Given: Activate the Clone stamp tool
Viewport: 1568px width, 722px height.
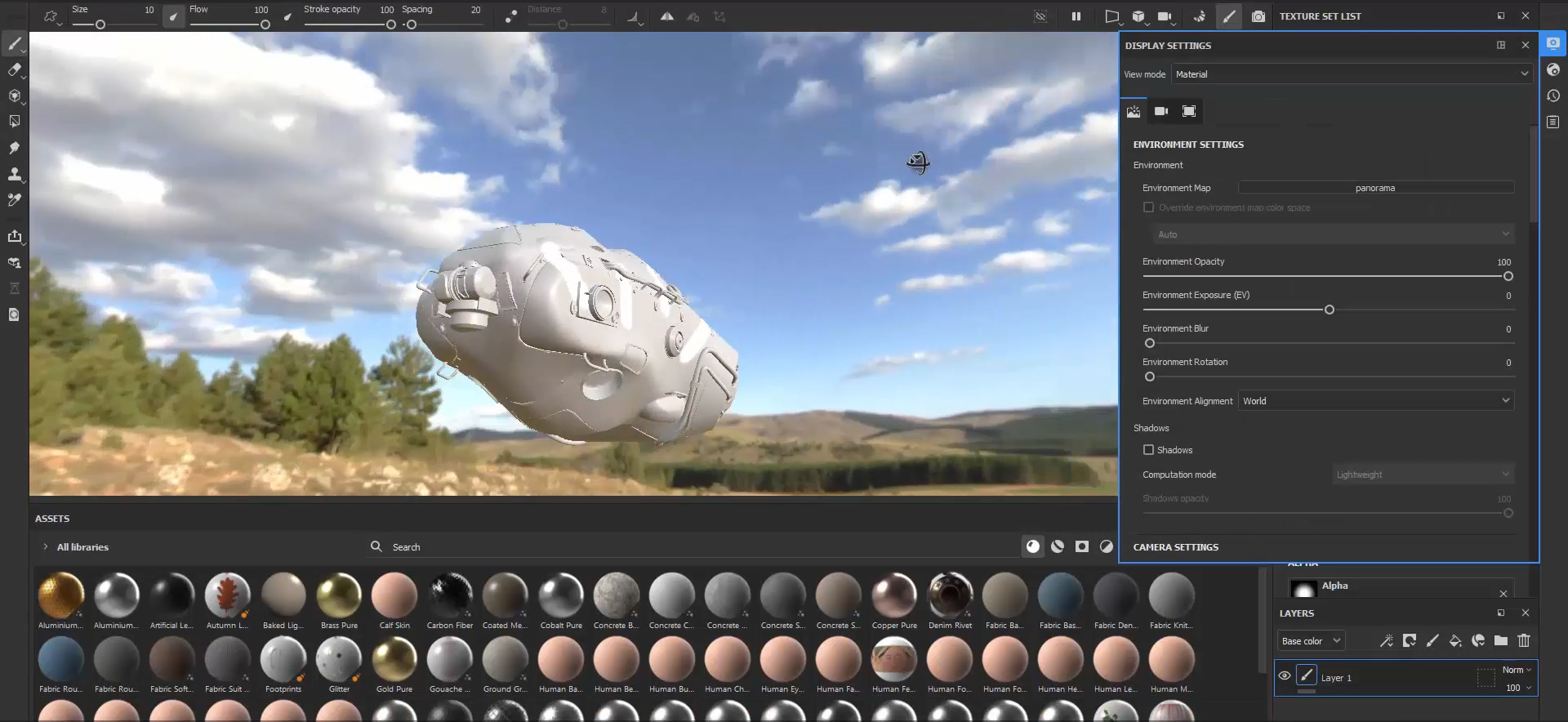Looking at the screenshot, I should (x=14, y=174).
